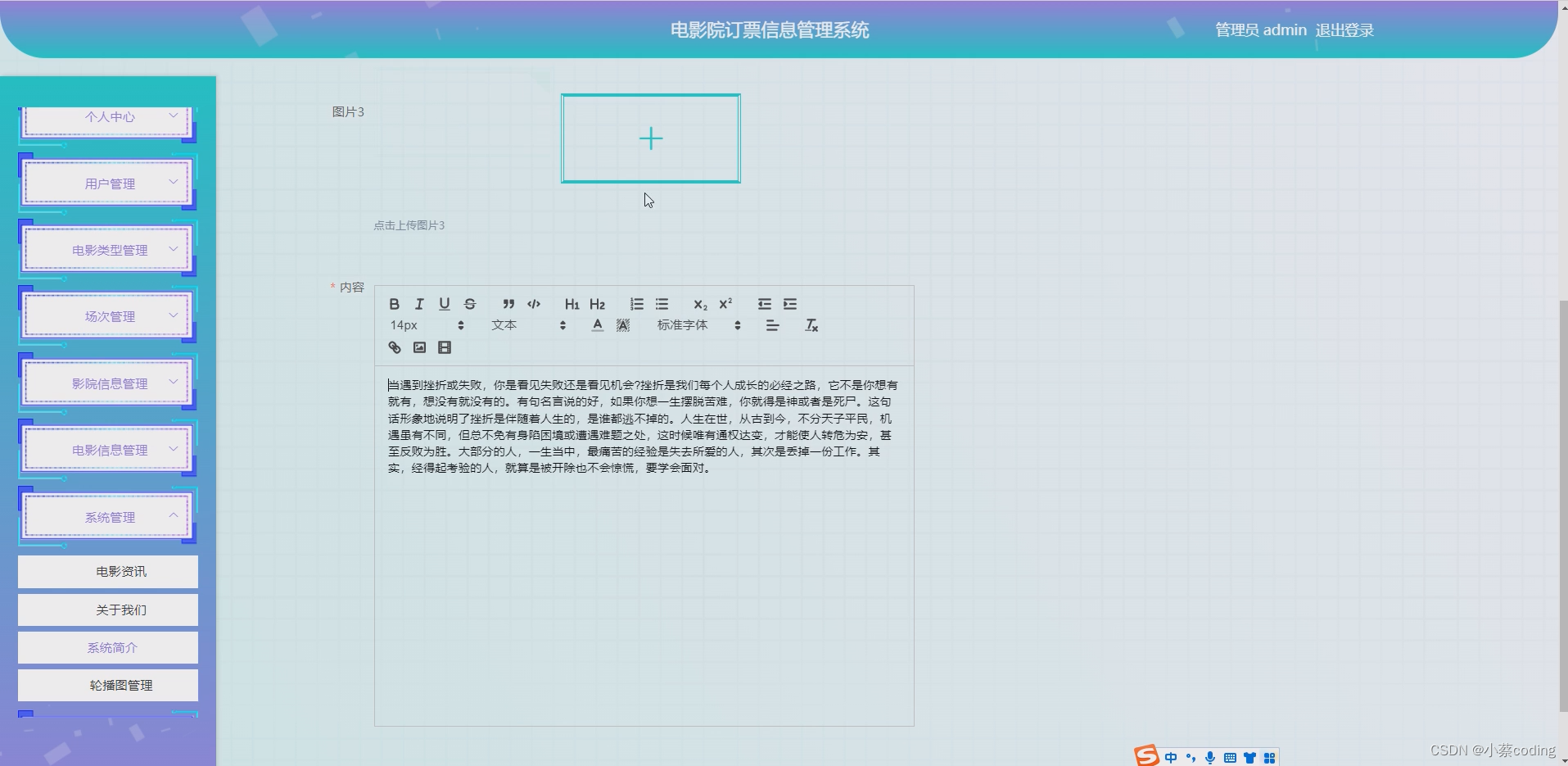Collapse the 系统管理 sidebar menu
This screenshot has height=766, width=1568.
108,517
